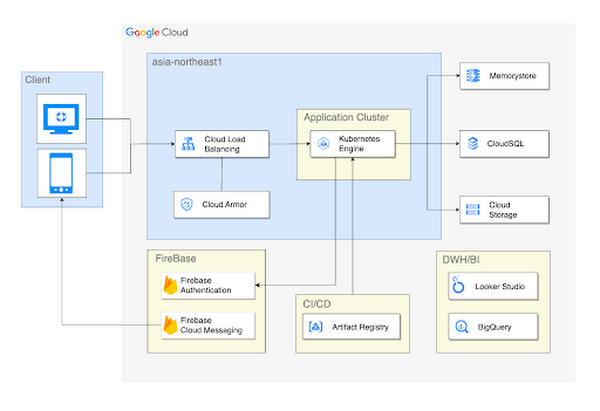Select the Cloud Load Balancing label
The width and height of the screenshot is (600, 411).
click(225, 144)
